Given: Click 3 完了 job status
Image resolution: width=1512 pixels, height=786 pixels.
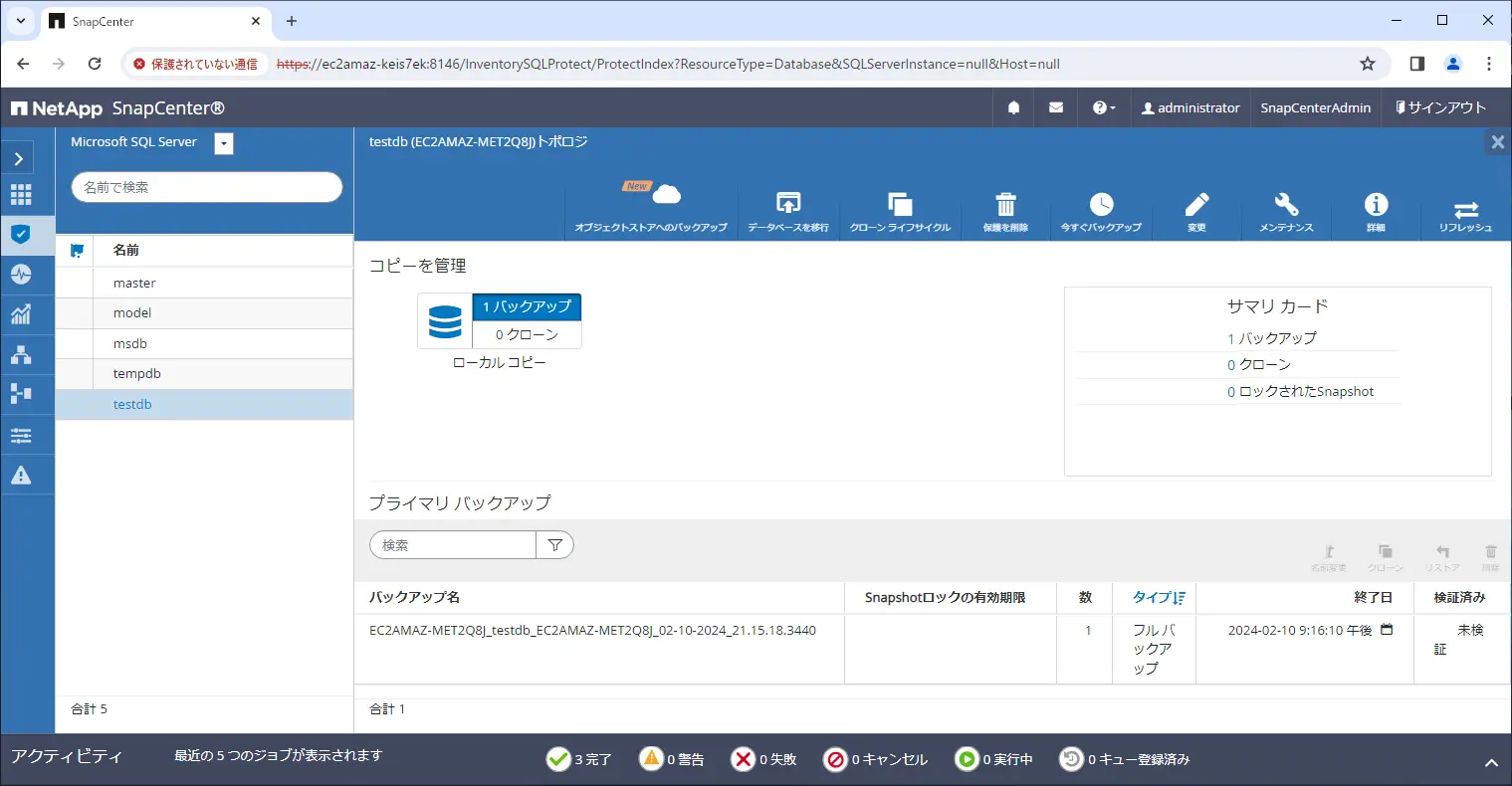Looking at the screenshot, I should click(x=579, y=759).
